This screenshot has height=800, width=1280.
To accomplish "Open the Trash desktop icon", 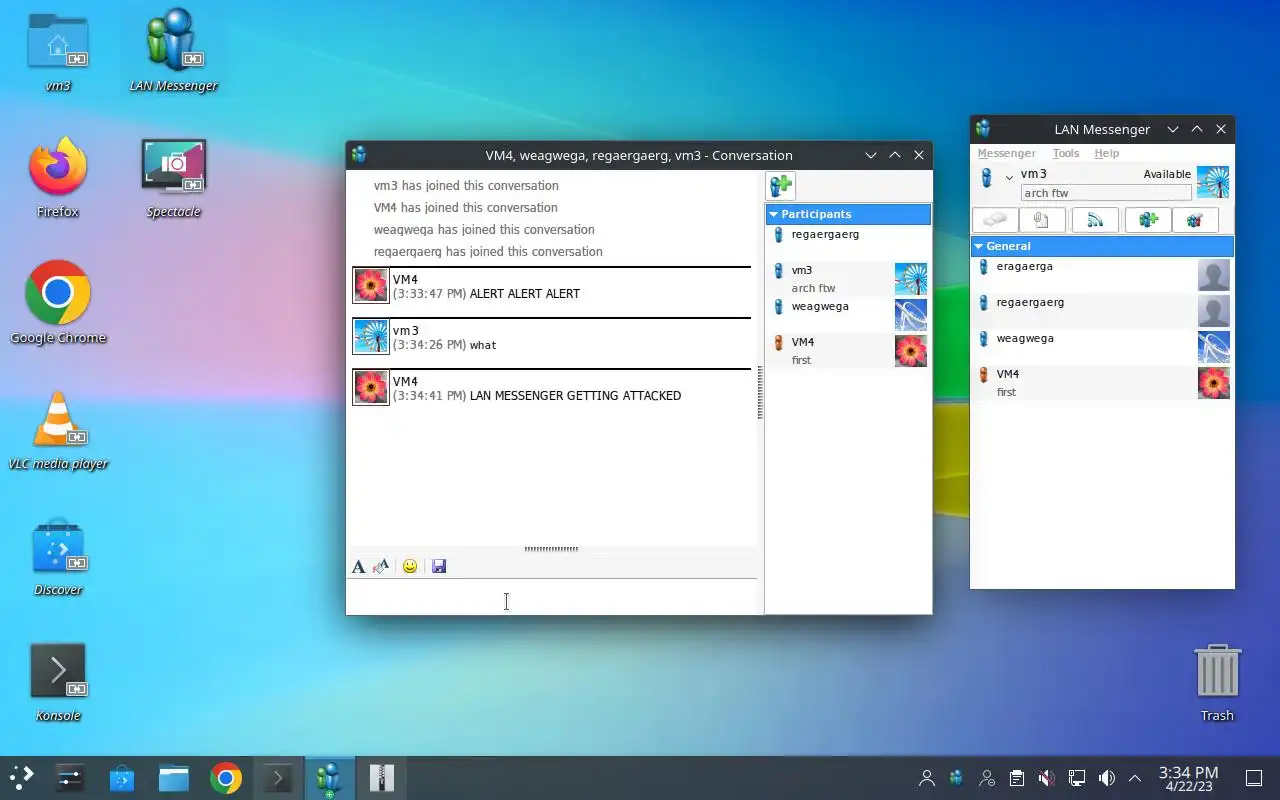I will pos(1217,682).
